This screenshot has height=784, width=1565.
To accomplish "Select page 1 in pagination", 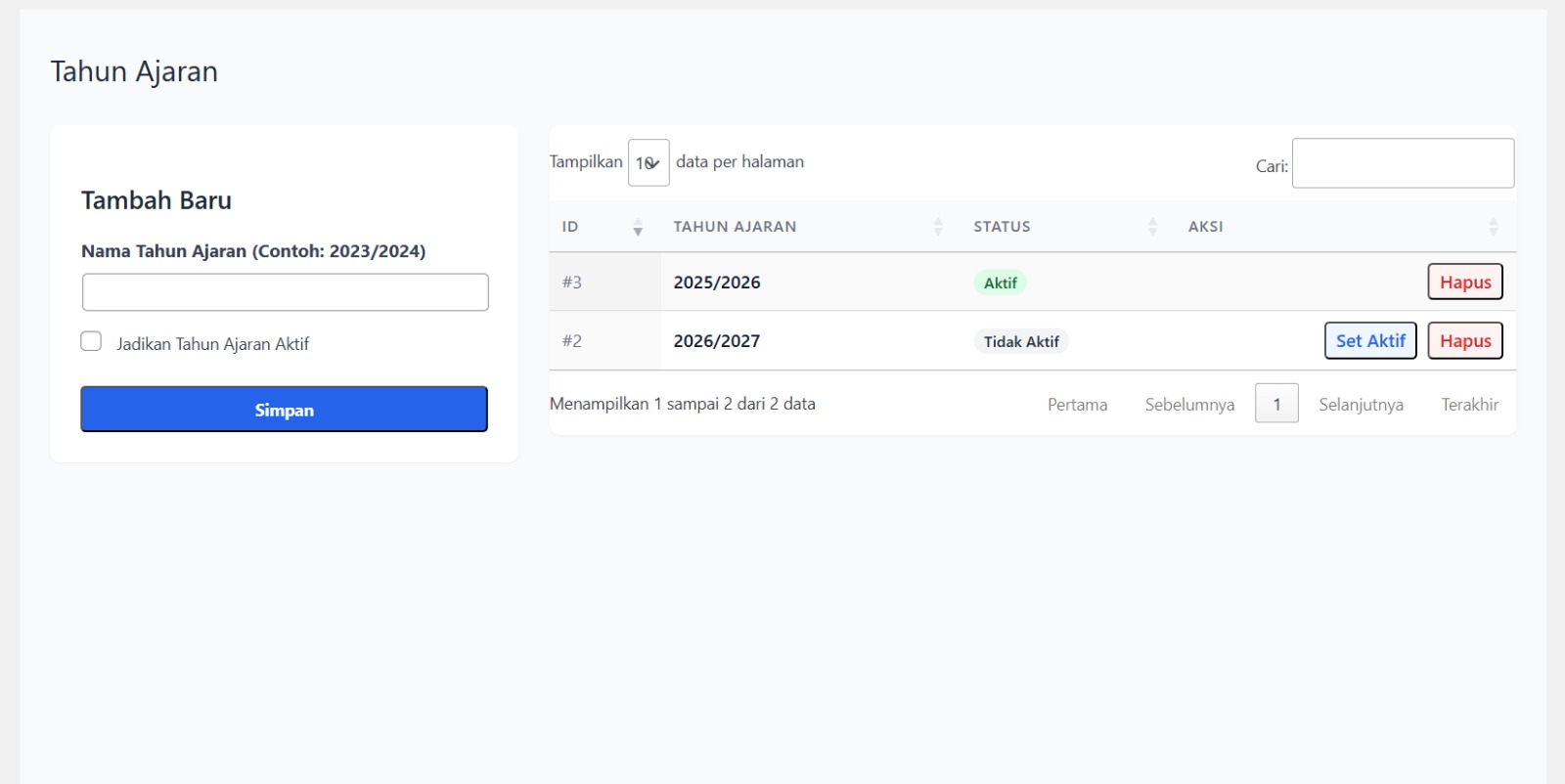I will tap(1276, 404).
